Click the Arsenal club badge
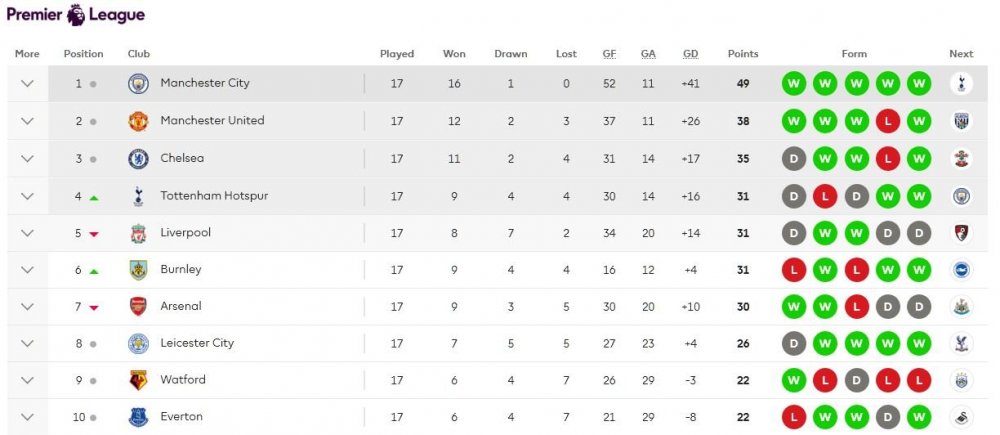This screenshot has width=1000, height=435. [x=138, y=307]
